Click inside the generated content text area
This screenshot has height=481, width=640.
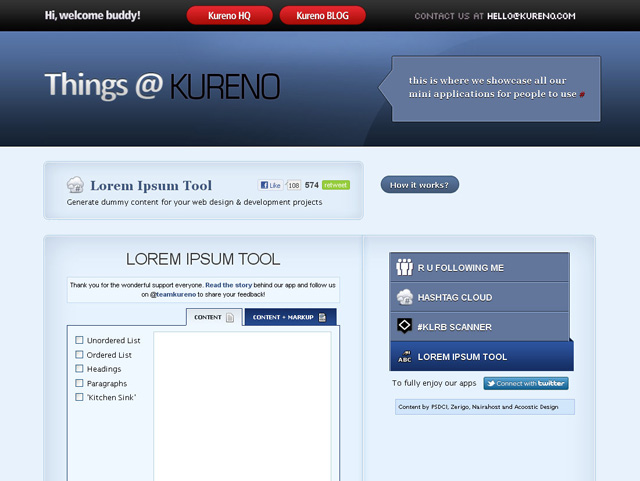[242, 406]
